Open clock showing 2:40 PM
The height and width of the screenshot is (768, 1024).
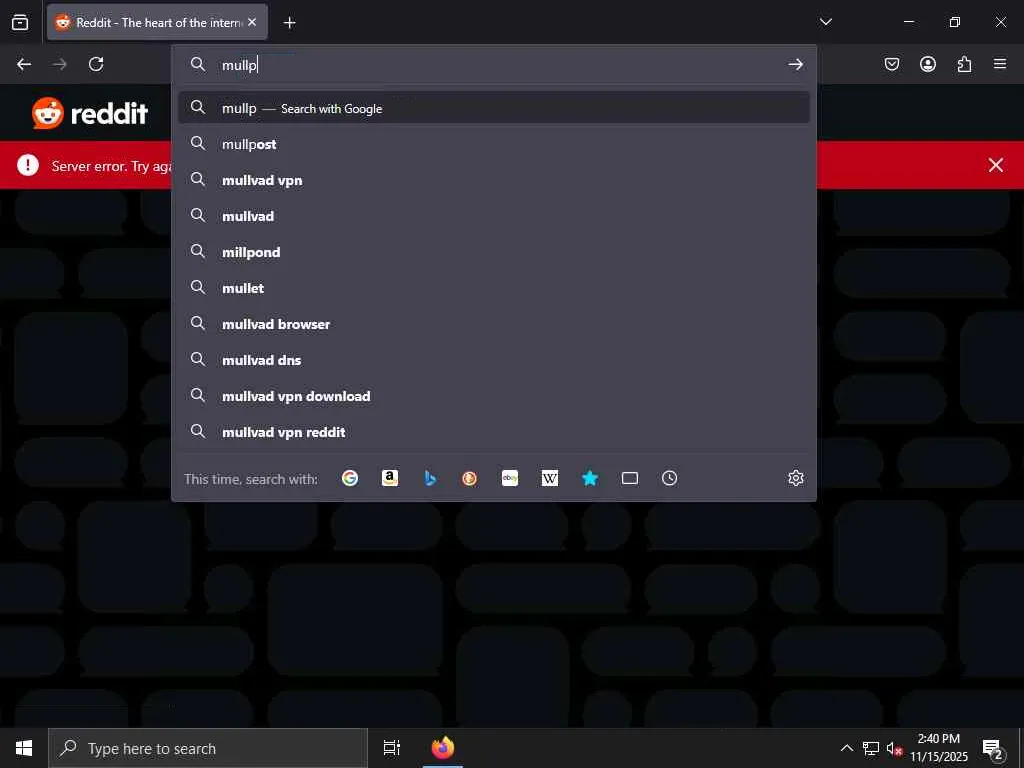point(938,748)
